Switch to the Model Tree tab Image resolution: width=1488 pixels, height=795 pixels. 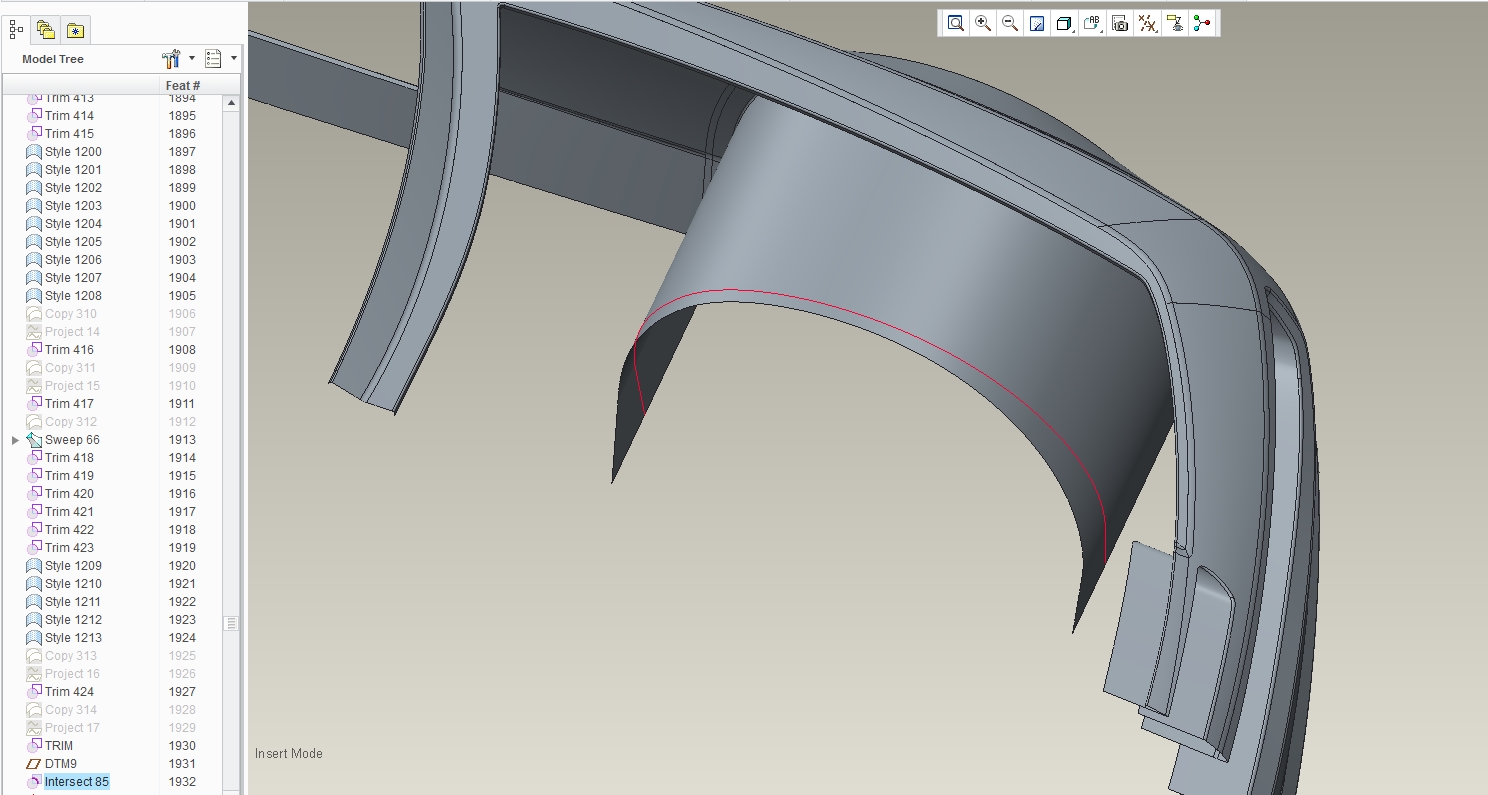pos(16,30)
